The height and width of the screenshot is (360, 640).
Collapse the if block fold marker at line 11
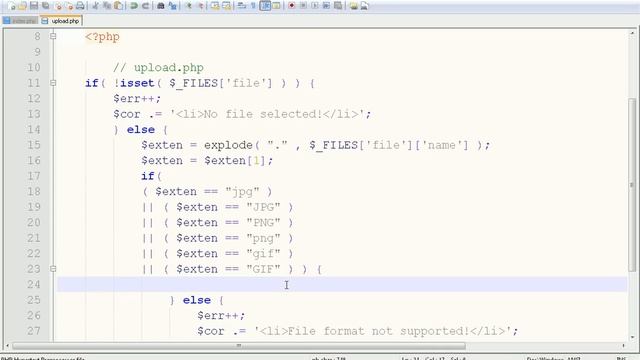(x=53, y=83)
